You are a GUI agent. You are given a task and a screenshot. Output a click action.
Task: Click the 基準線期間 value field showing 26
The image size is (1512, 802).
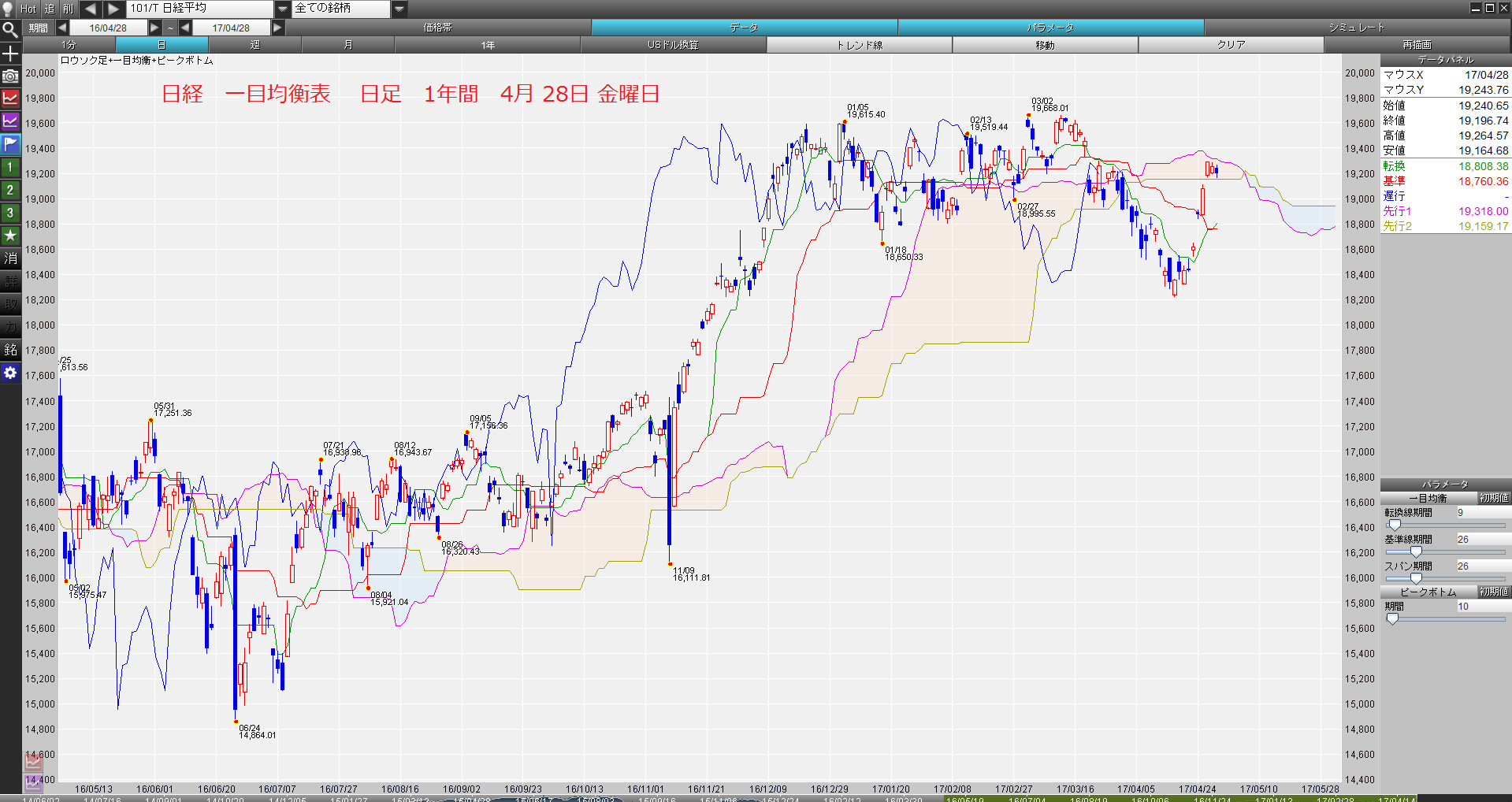click(x=1482, y=540)
